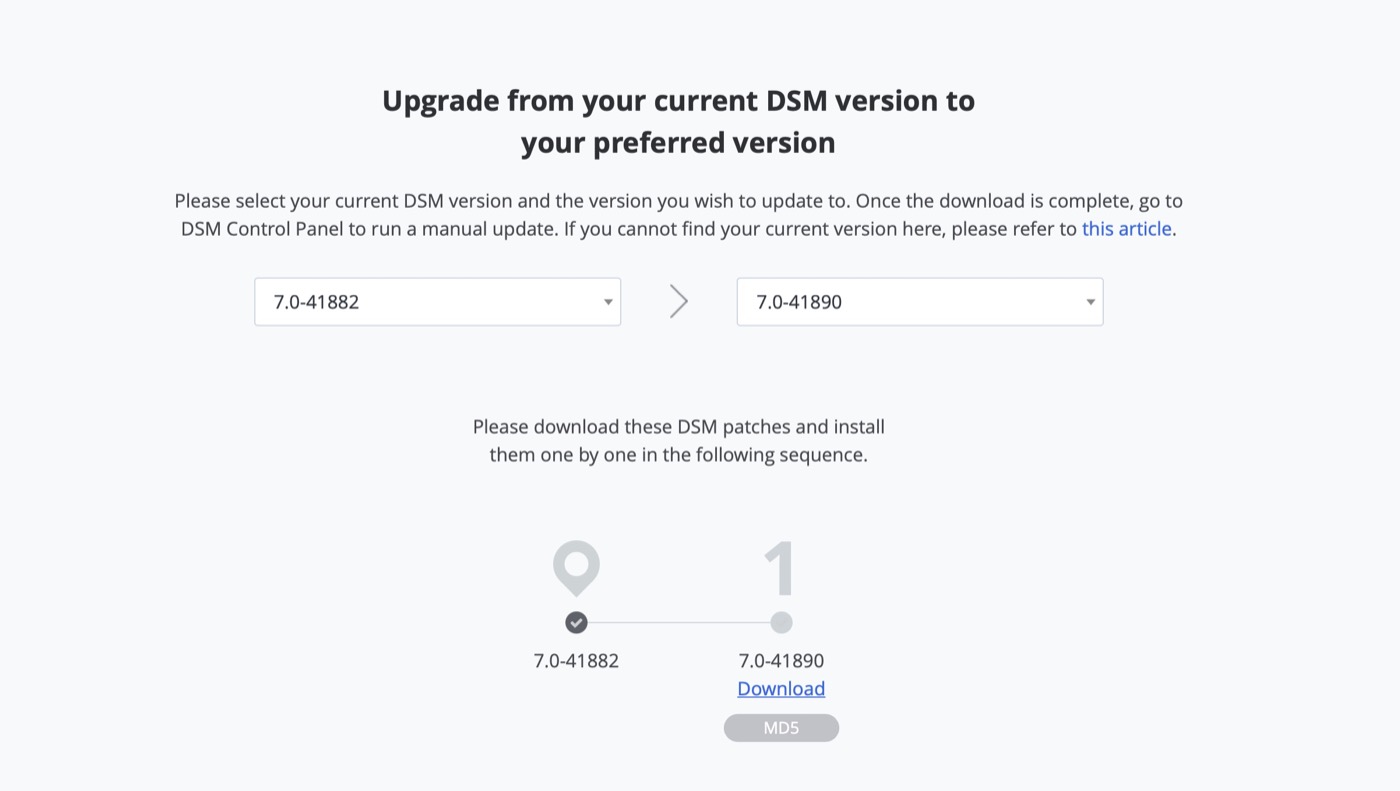The width and height of the screenshot is (1400, 791).
Task: Click the dark checkmark circle for current version
Action: [576, 623]
